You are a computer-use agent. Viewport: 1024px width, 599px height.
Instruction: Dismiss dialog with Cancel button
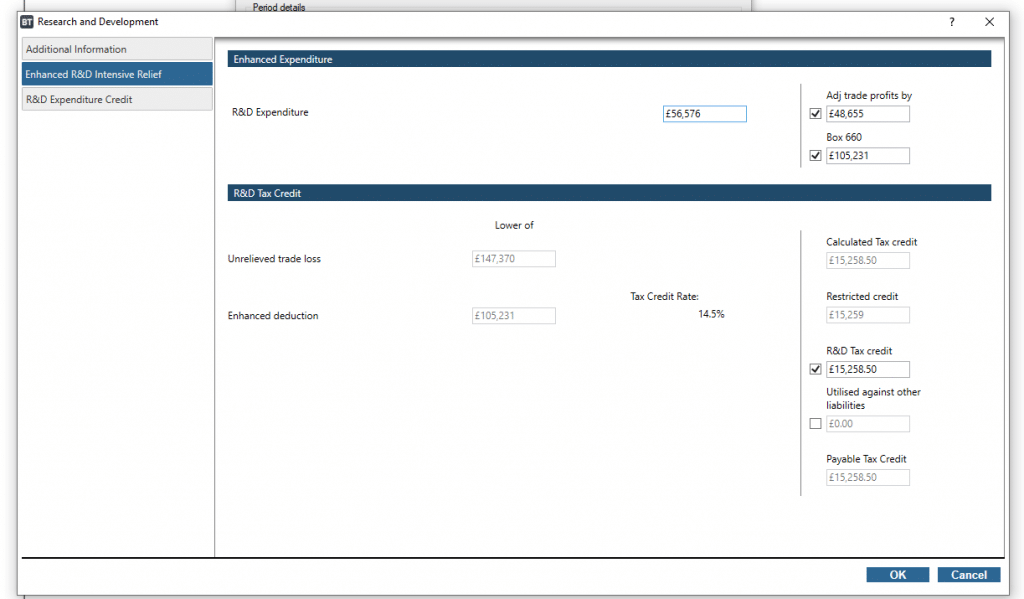968,575
